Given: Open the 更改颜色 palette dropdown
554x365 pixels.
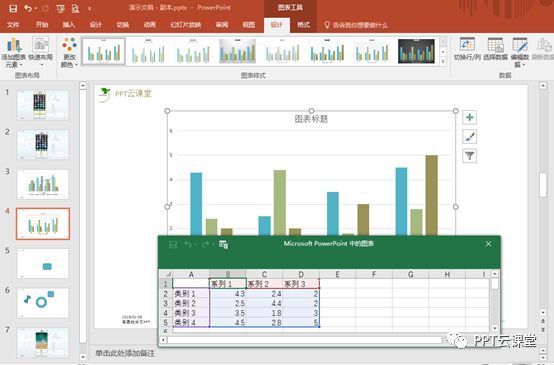Looking at the screenshot, I should pos(69,53).
